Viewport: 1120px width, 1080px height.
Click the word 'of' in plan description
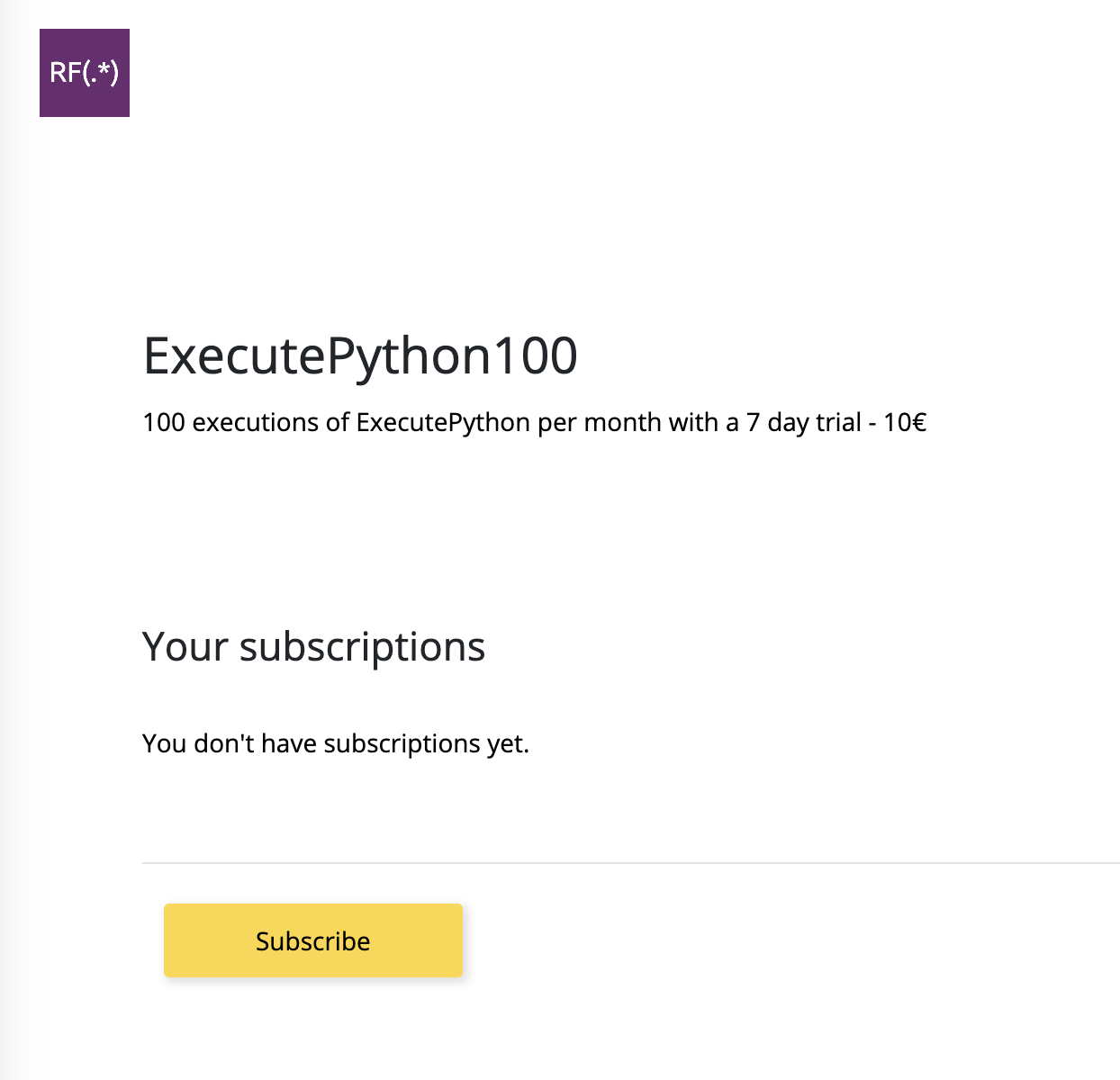(x=338, y=422)
